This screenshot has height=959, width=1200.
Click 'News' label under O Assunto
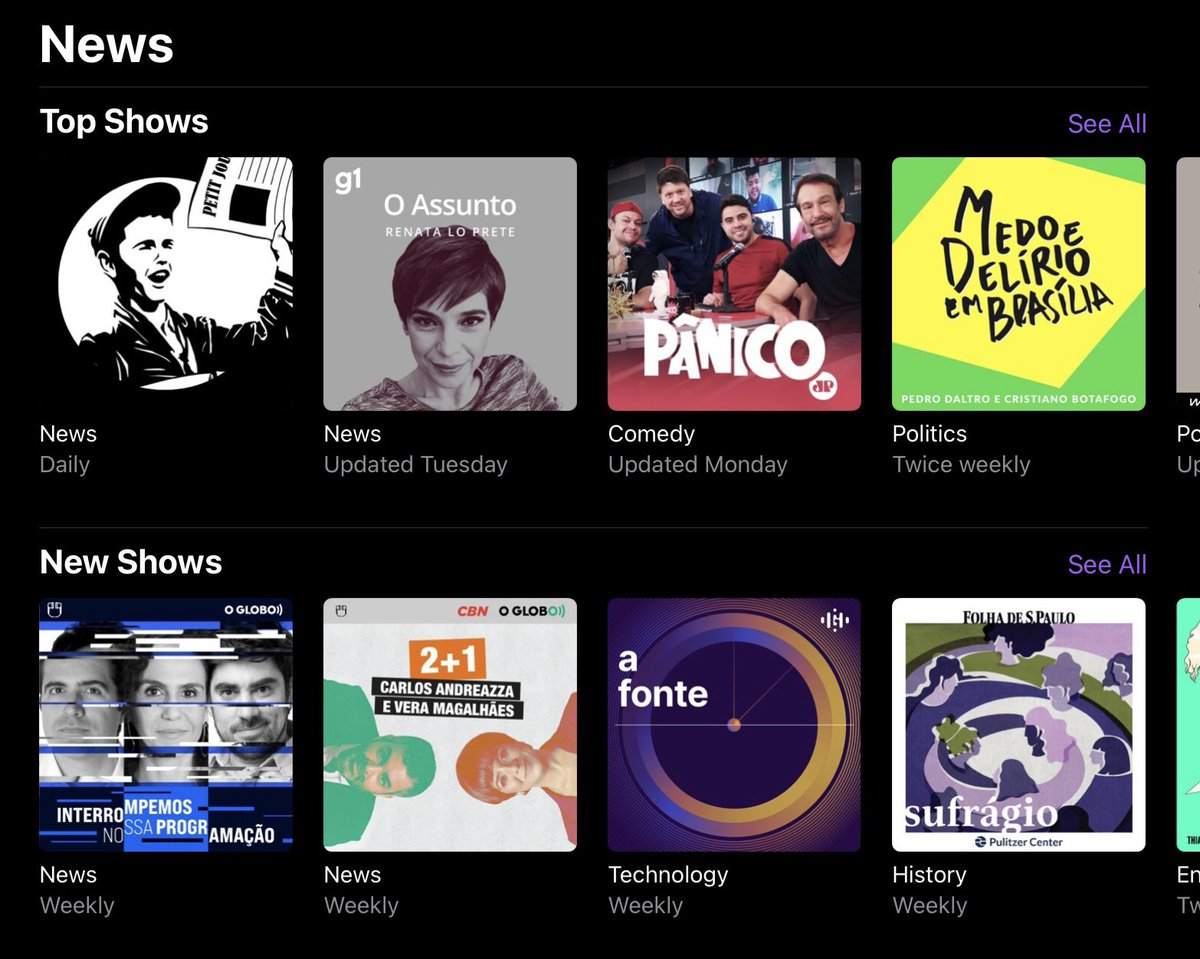pyautogui.click(x=353, y=434)
